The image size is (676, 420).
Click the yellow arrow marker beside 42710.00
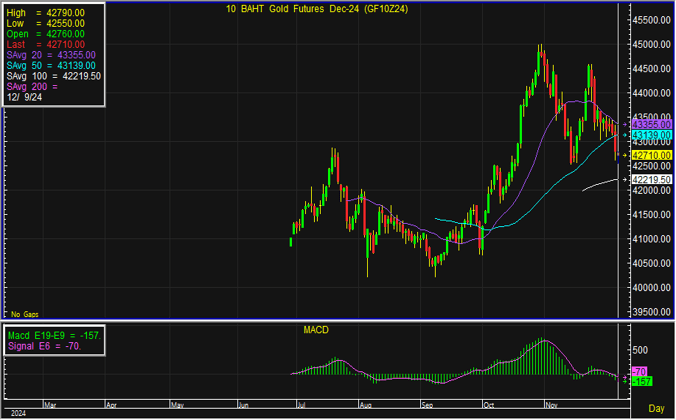click(624, 155)
